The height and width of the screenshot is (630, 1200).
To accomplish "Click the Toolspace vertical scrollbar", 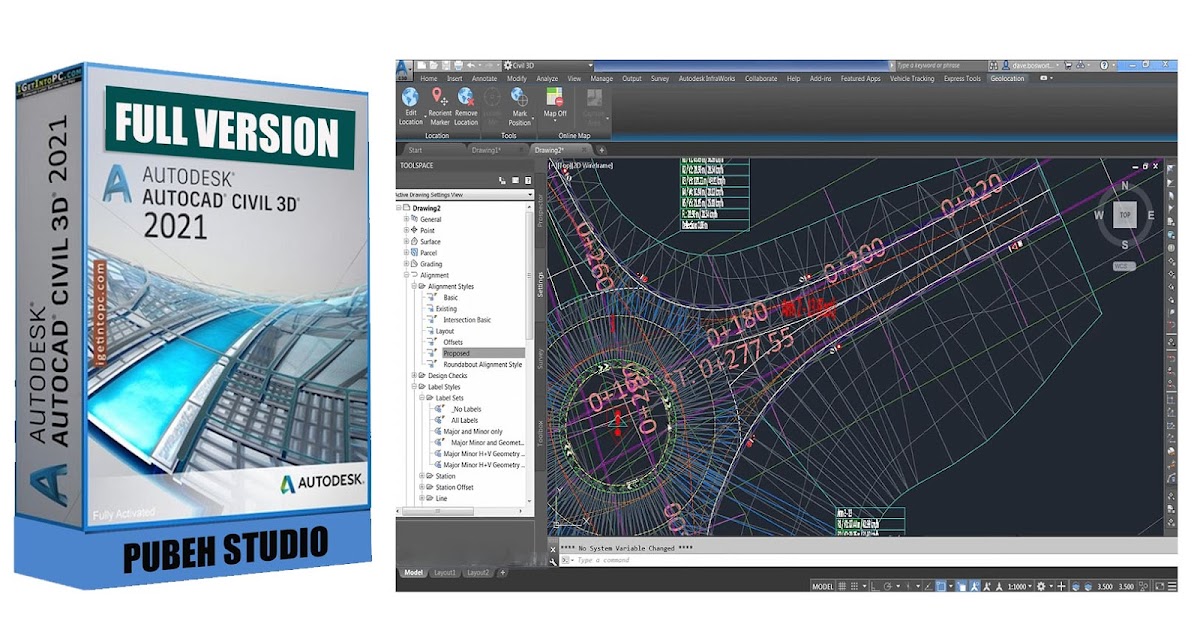I will click(x=530, y=270).
